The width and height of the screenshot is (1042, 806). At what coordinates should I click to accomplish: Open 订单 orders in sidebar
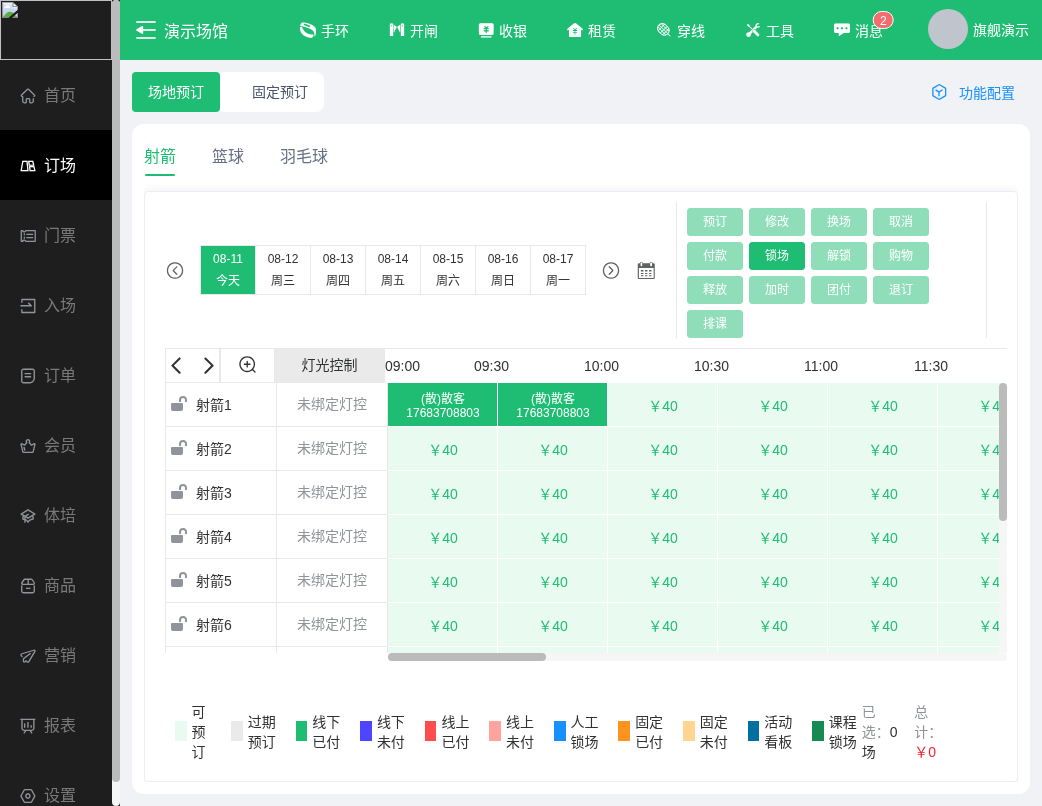click(x=56, y=375)
